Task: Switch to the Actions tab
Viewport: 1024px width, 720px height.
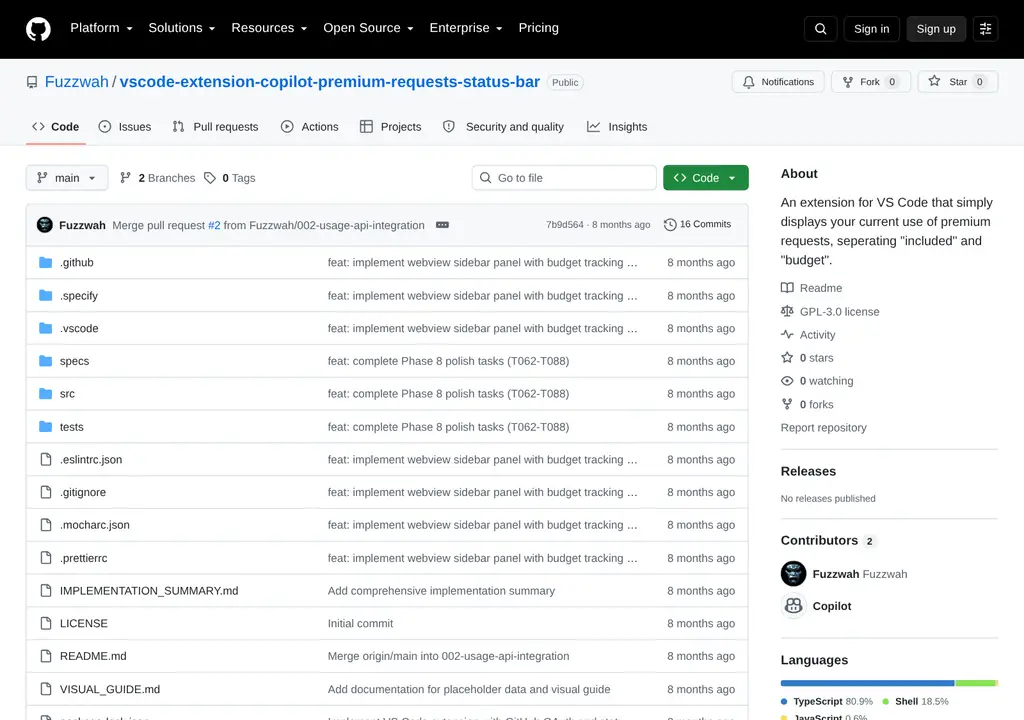Action: (x=310, y=127)
